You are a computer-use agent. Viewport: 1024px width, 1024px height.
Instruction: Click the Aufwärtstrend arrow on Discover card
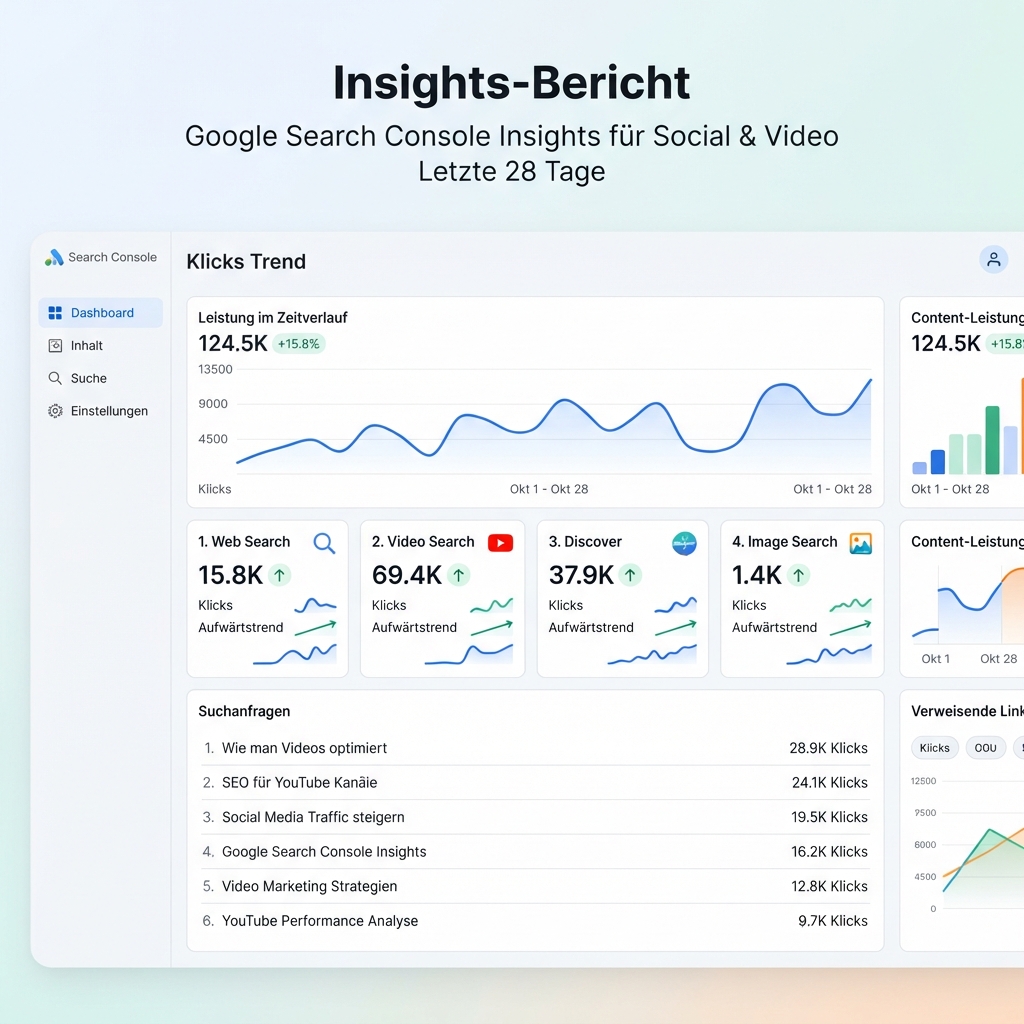coord(676,628)
